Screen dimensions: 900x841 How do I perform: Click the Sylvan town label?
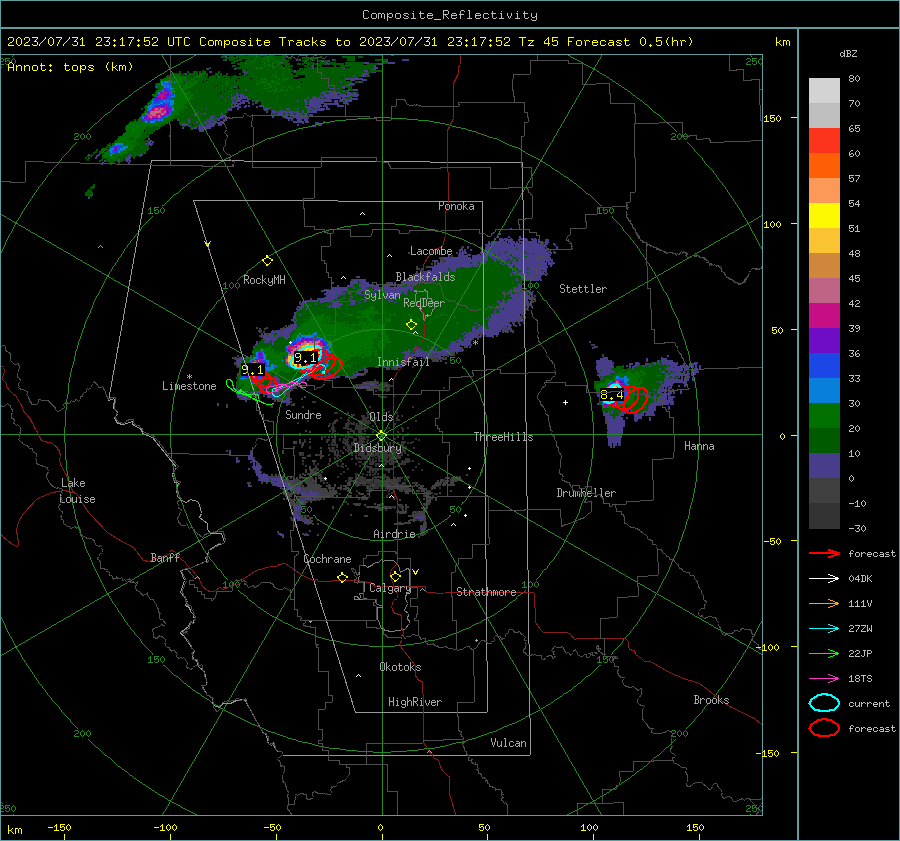[382, 295]
